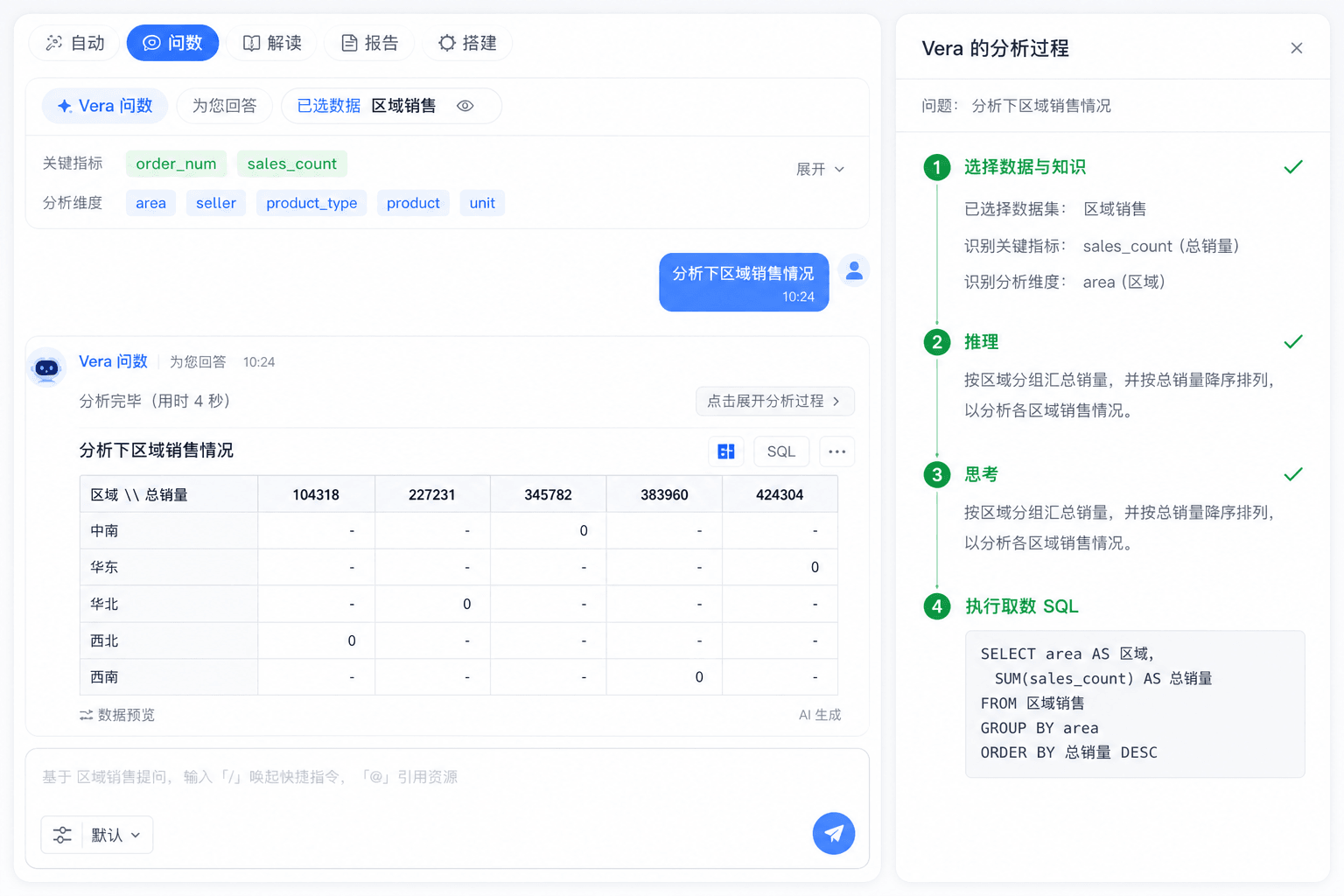Open the 默认 mode dropdown
This screenshot has width=1344, height=896.
(116, 835)
